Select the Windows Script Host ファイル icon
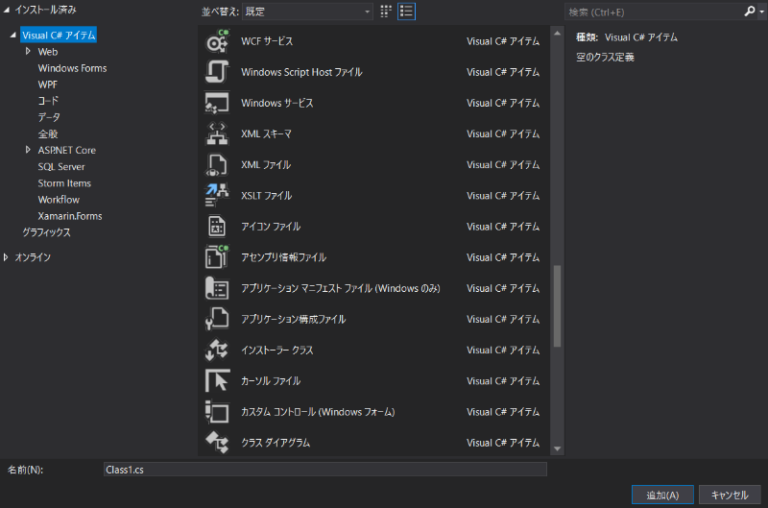The image size is (768, 508). 217,72
